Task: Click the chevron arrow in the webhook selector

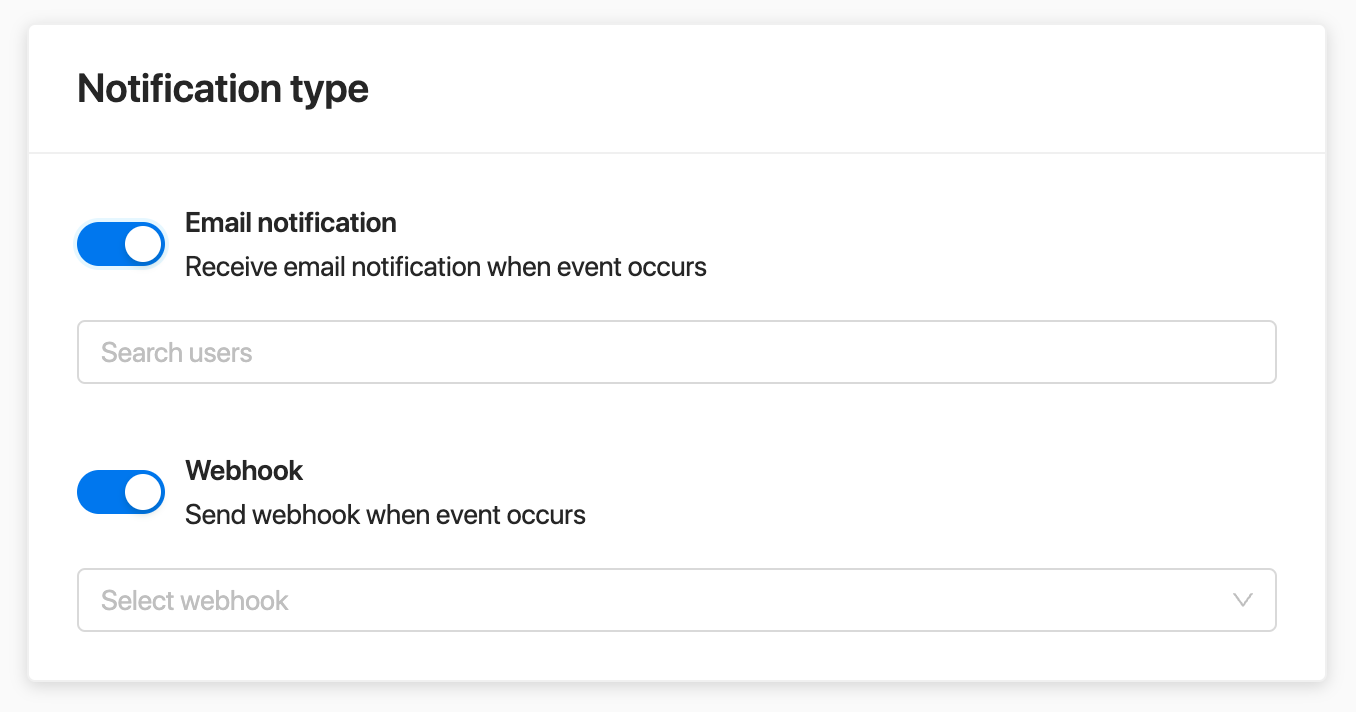Action: (1243, 600)
